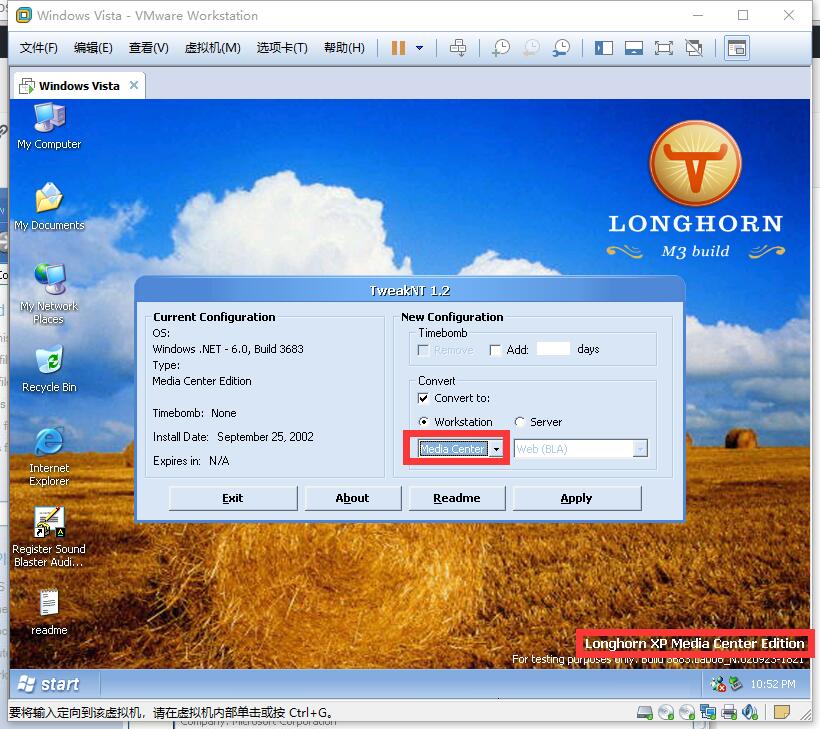Click the CD/DVD icon next to hard disk

pyautogui.click(x=666, y=712)
